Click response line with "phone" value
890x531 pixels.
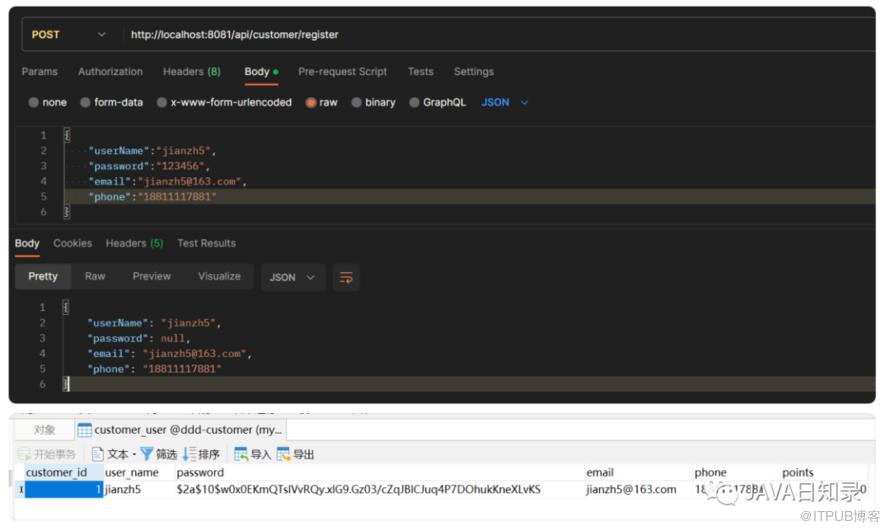154,369
